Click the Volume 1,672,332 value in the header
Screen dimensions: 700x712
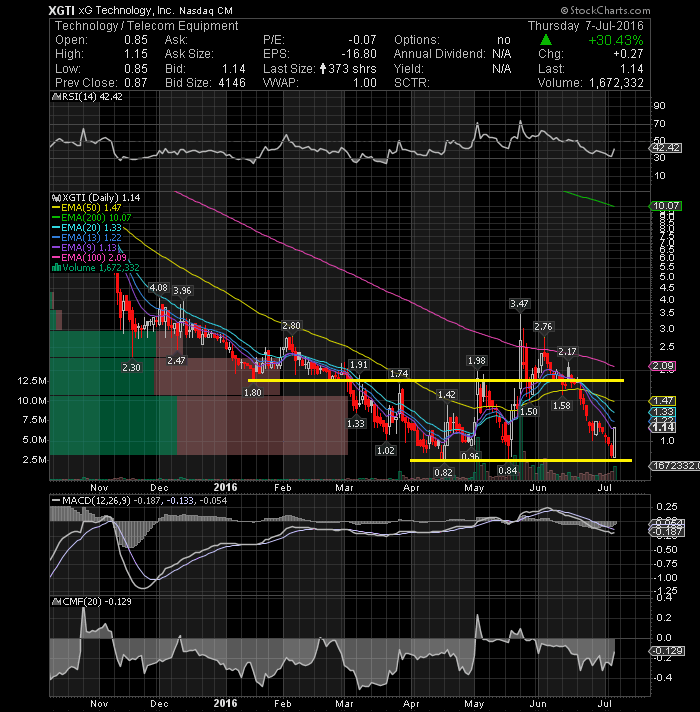coord(616,83)
